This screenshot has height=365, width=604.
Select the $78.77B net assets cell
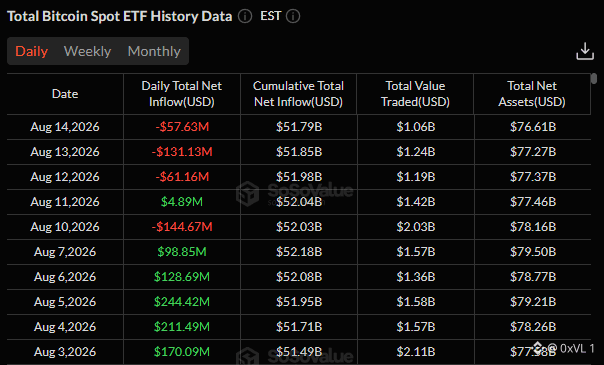point(533,277)
